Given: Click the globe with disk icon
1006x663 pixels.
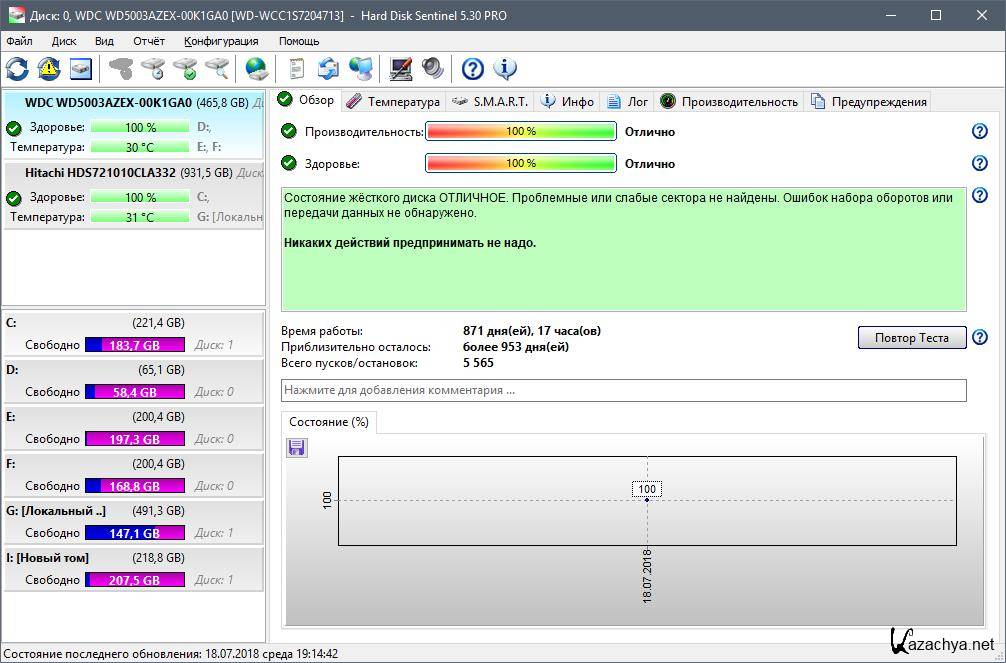Looking at the screenshot, I should [x=257, y=69].
